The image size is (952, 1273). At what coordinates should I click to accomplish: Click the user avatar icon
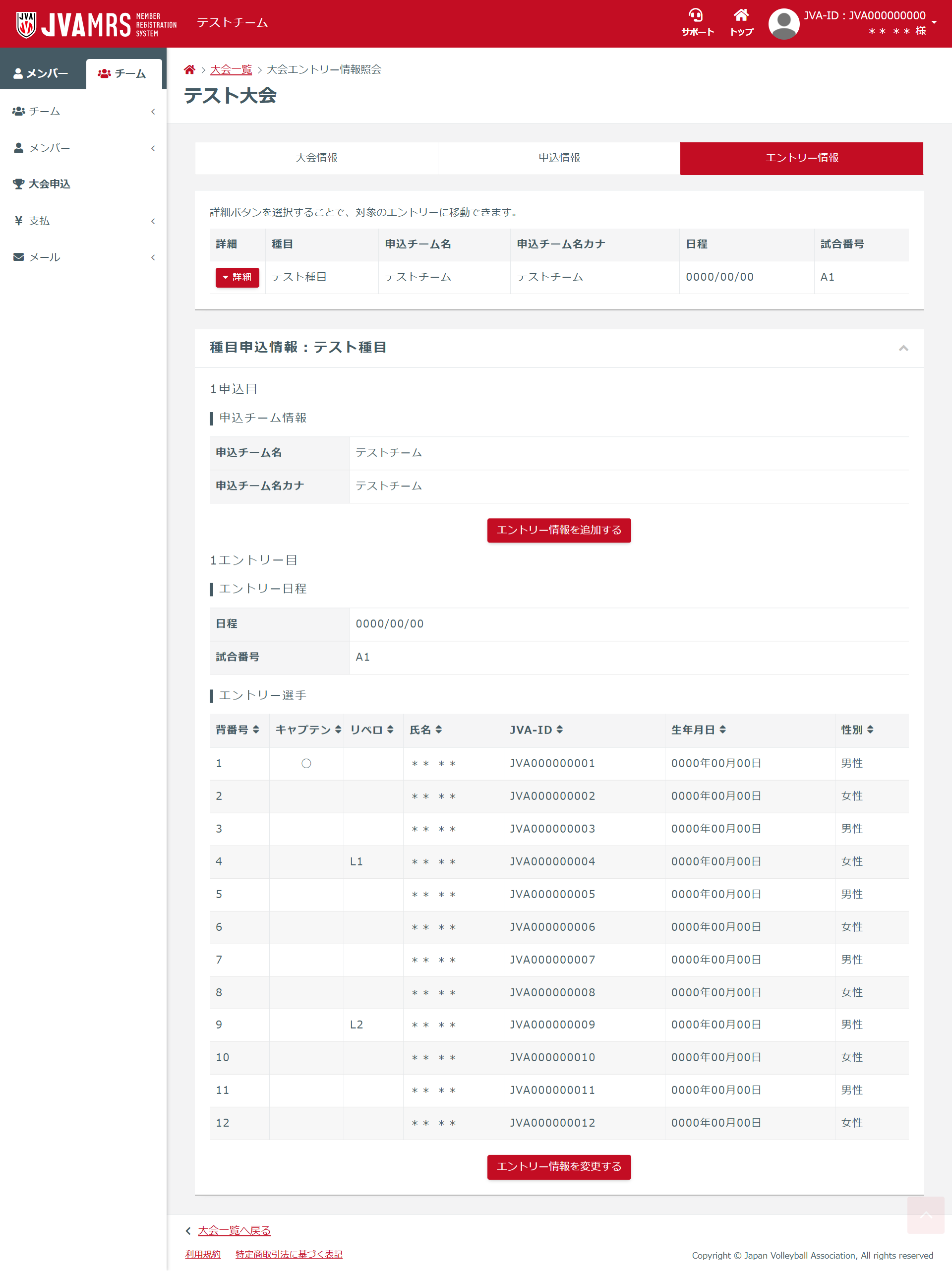pos(783,24)
